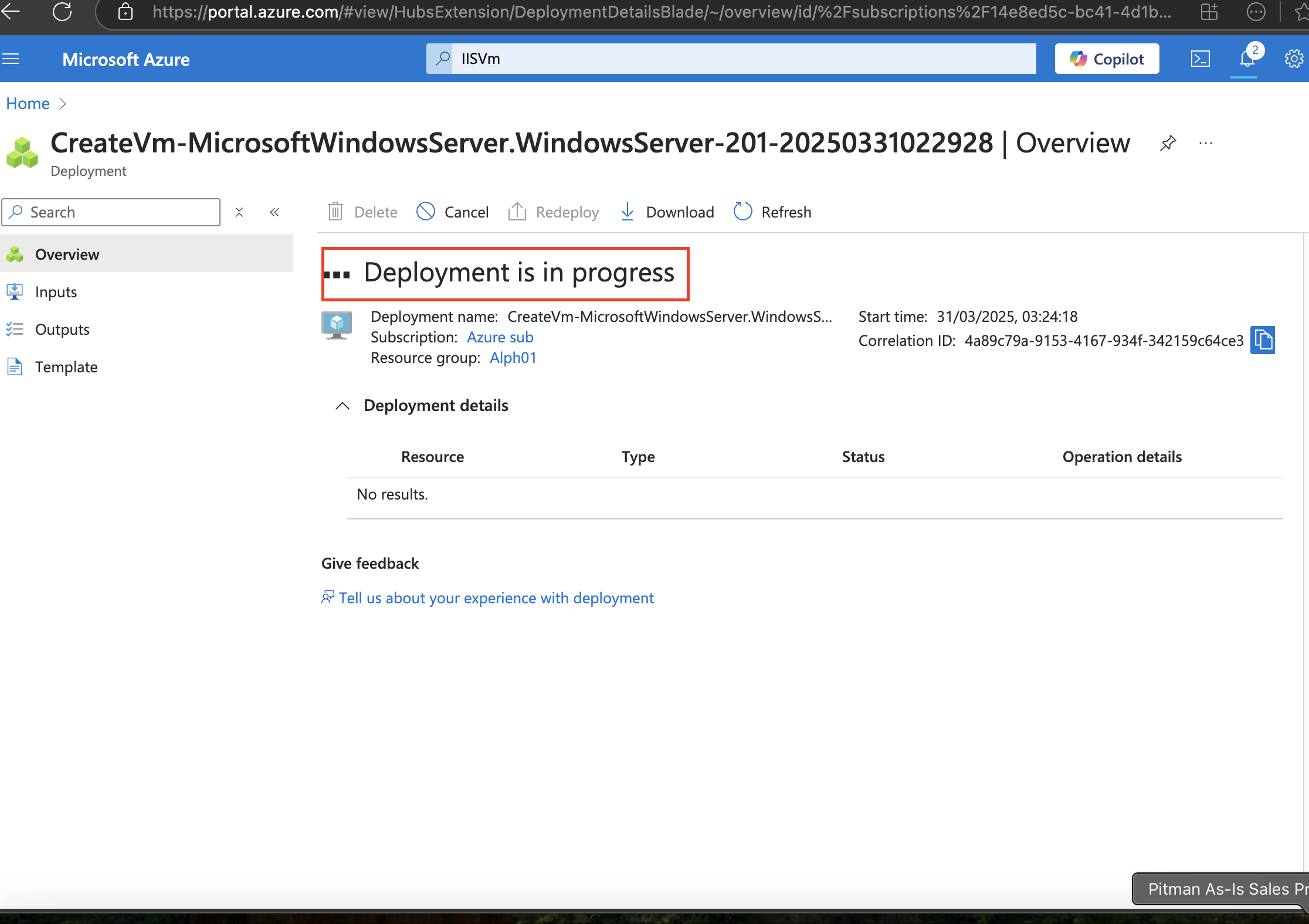Download the deployment details

667,212
